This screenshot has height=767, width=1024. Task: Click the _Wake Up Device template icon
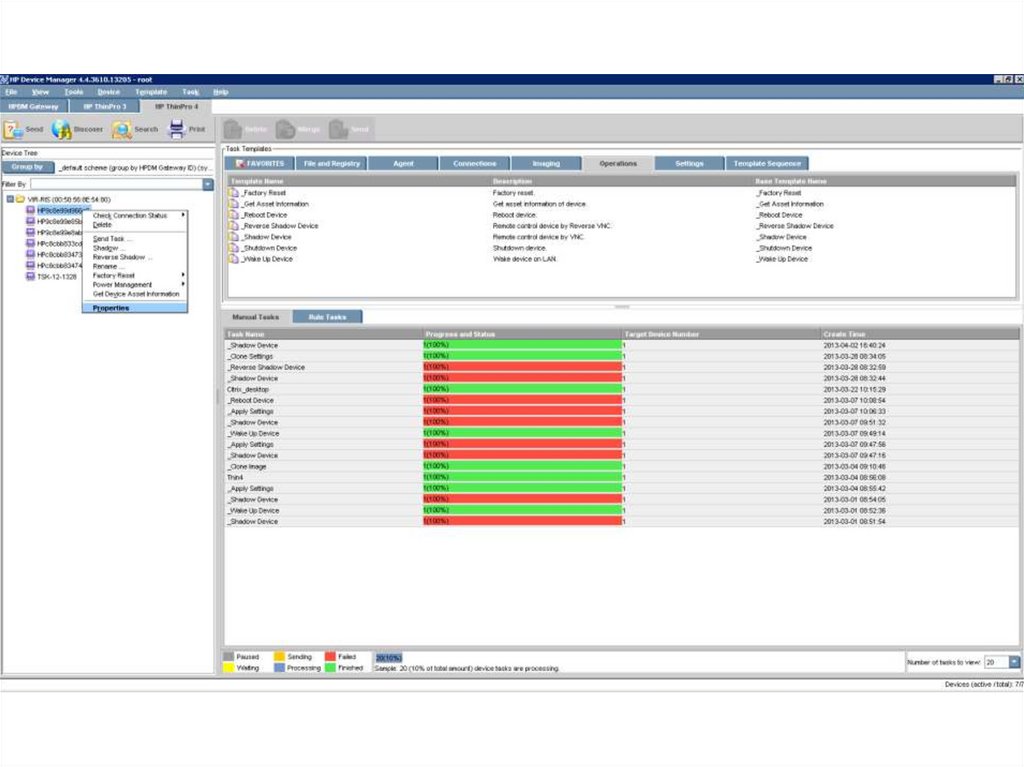point(234,259)
